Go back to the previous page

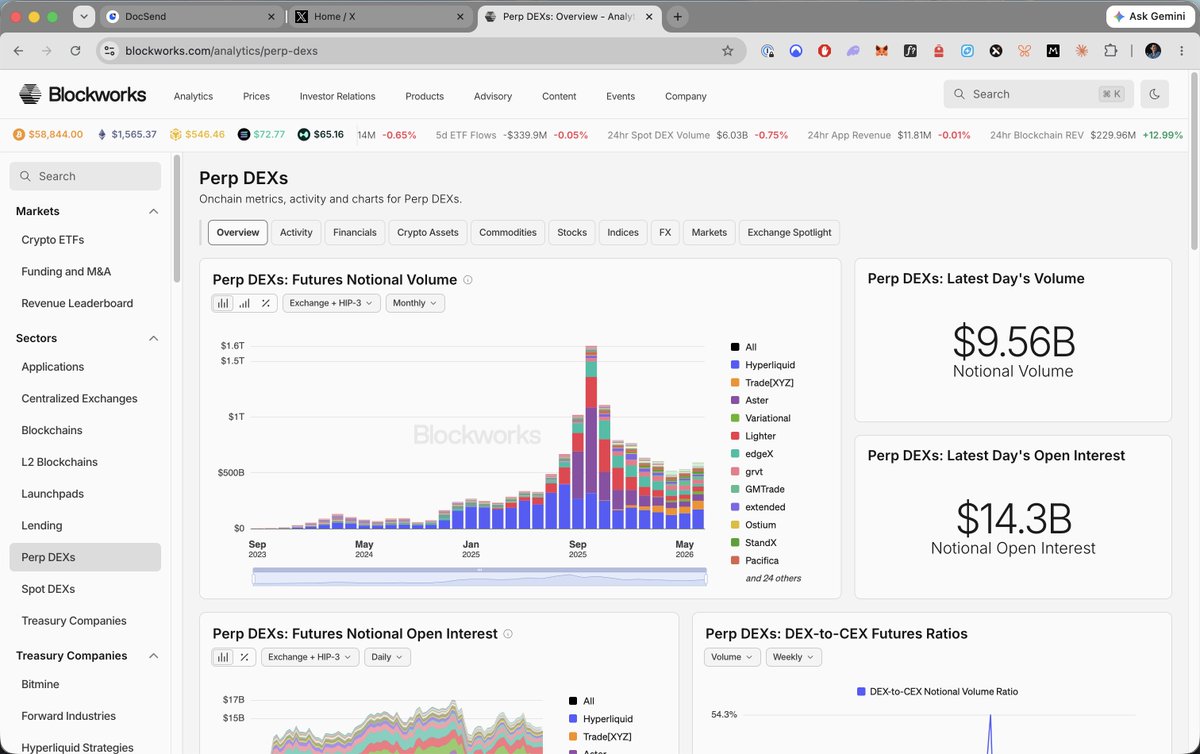coord(19,50)
